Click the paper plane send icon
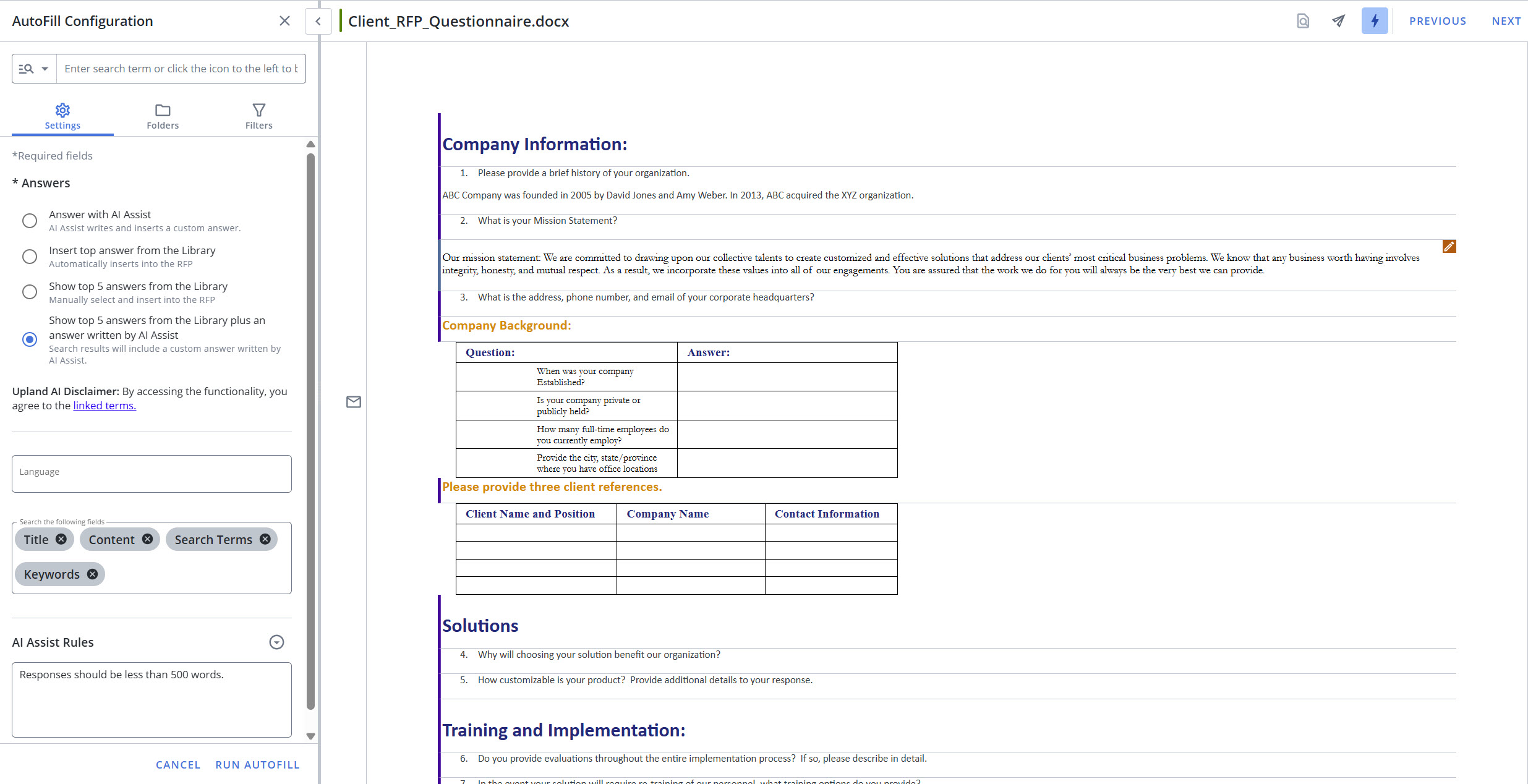The image size is (1528, 784). [1339, 21]
